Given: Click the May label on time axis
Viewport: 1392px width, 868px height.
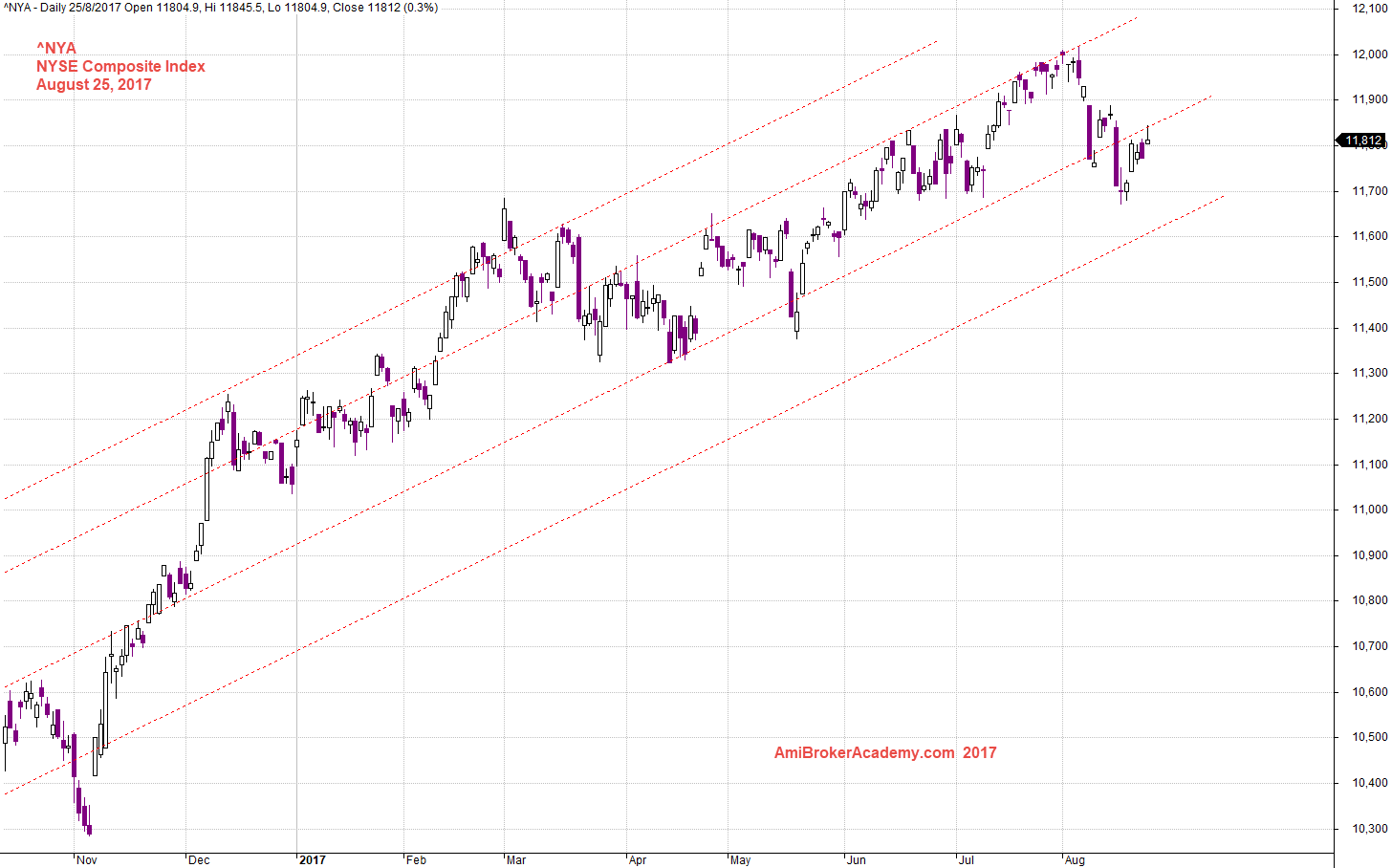Looking at the screenshot, I should click(x=741, y=860).
